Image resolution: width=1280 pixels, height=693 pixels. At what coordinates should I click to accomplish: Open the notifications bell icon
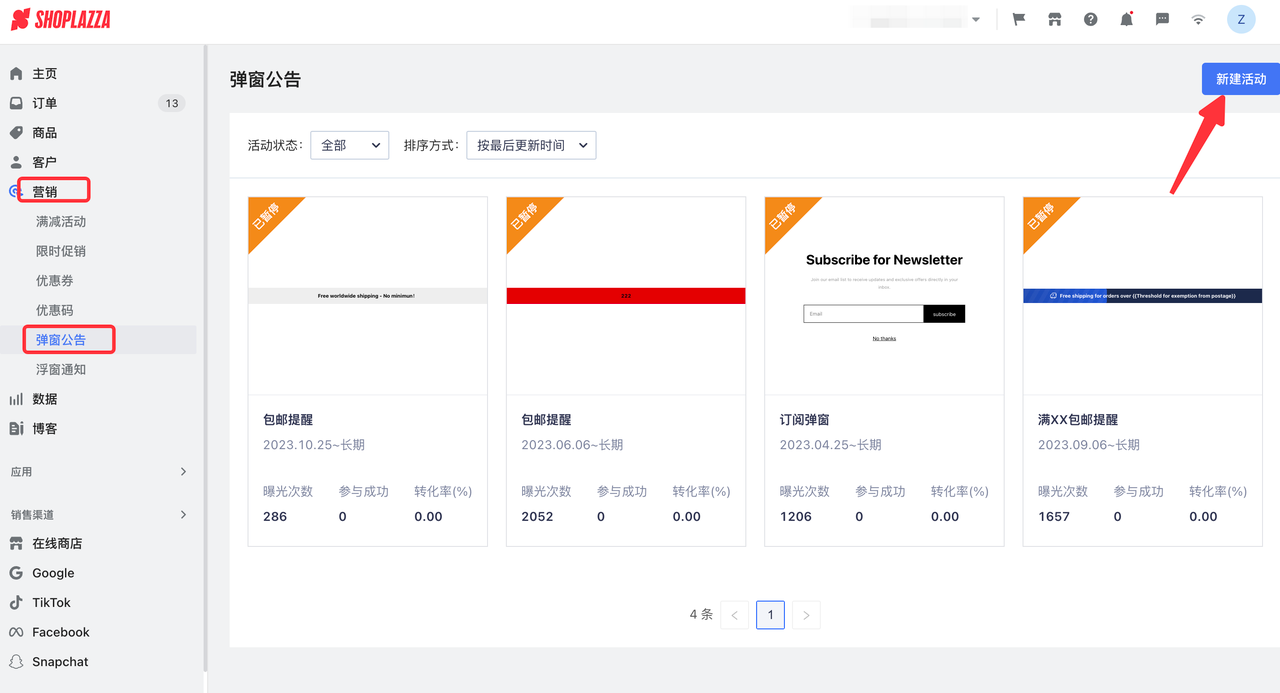tap(1126, 18)
